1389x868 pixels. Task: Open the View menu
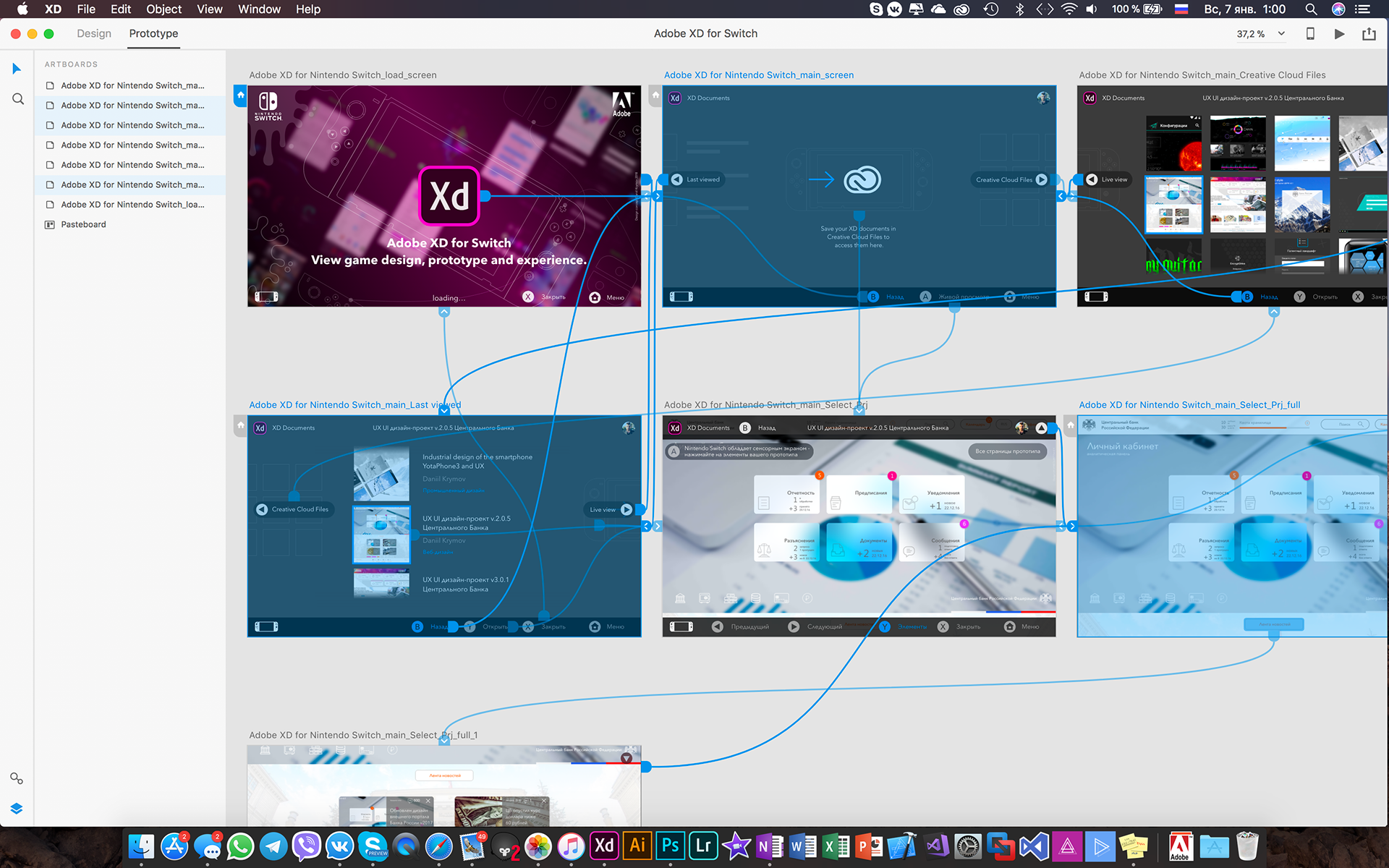(210, 9)
